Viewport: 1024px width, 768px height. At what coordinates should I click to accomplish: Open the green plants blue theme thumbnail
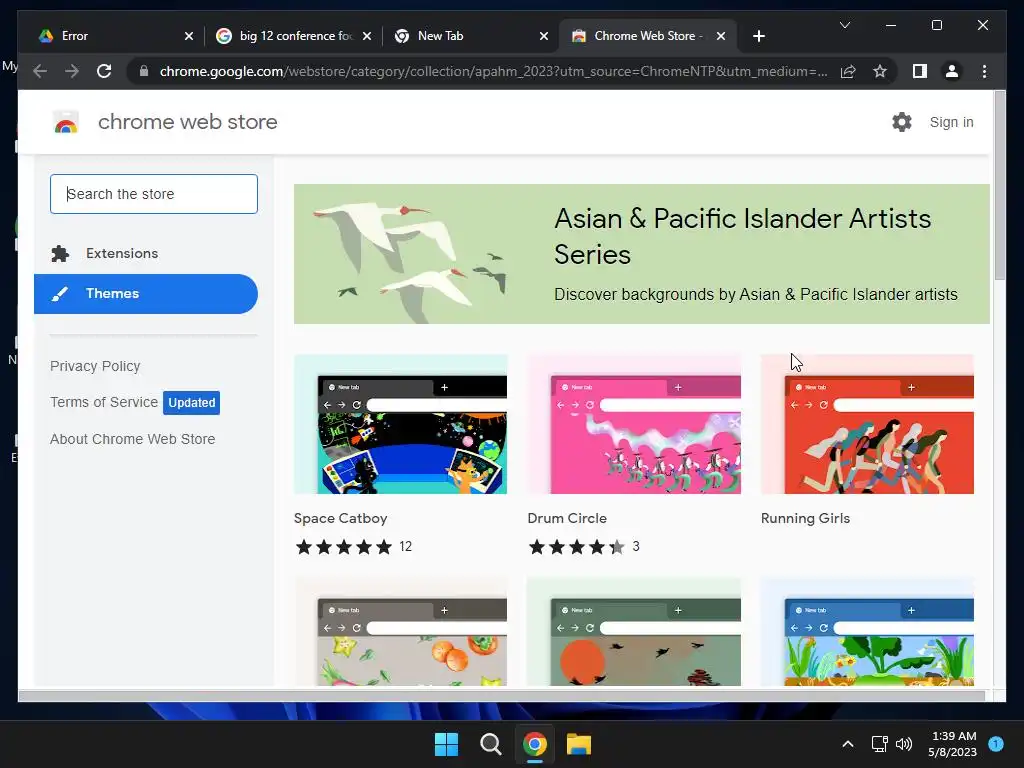point(867,632)
